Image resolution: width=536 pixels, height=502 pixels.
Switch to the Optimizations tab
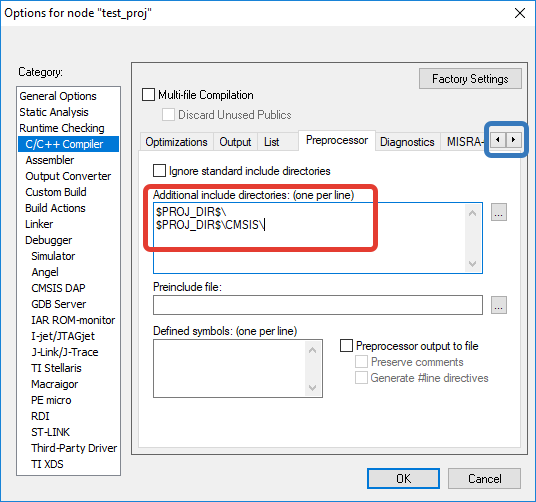tap(176, 142)
